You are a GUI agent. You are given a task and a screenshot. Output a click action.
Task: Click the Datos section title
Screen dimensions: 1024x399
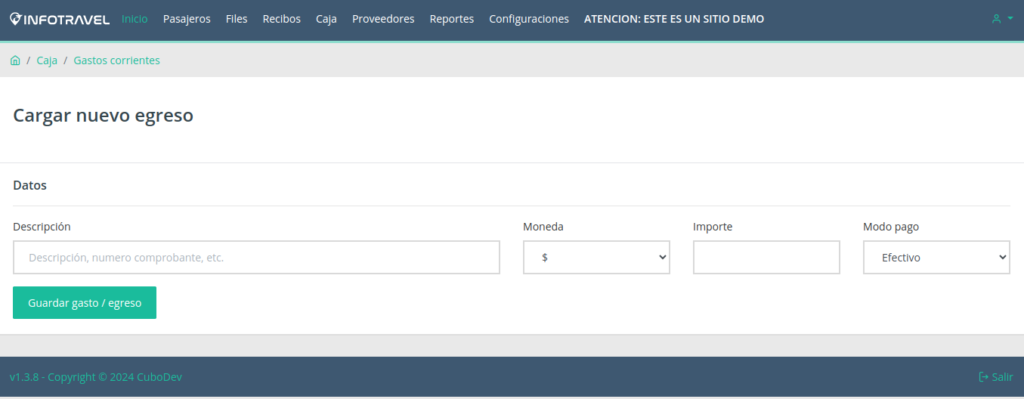coord(30,185)
